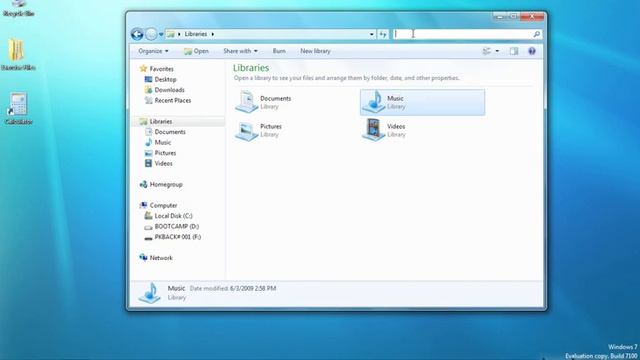This screenshot has height=360, width=640.
Task: Select the Recycle Bin desktop icon
Action: (x=18, y=8)
